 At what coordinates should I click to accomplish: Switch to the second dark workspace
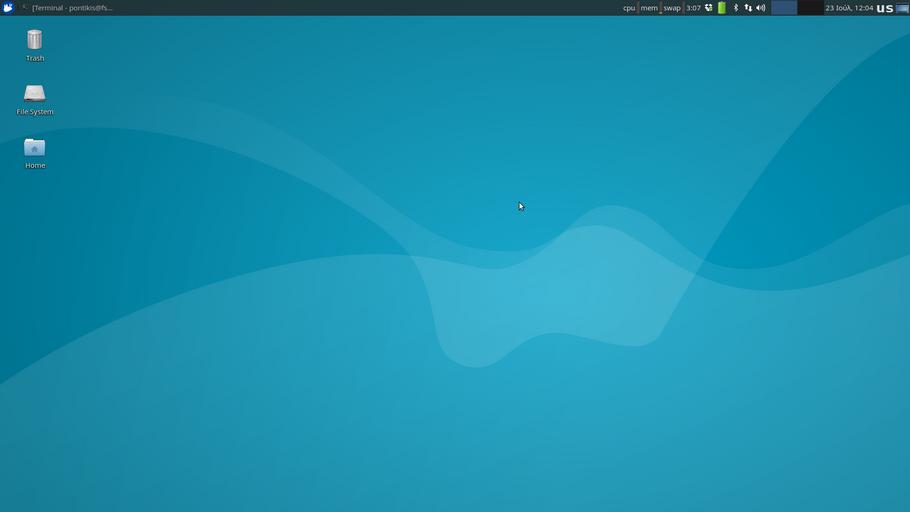click(x=810, y=8)
